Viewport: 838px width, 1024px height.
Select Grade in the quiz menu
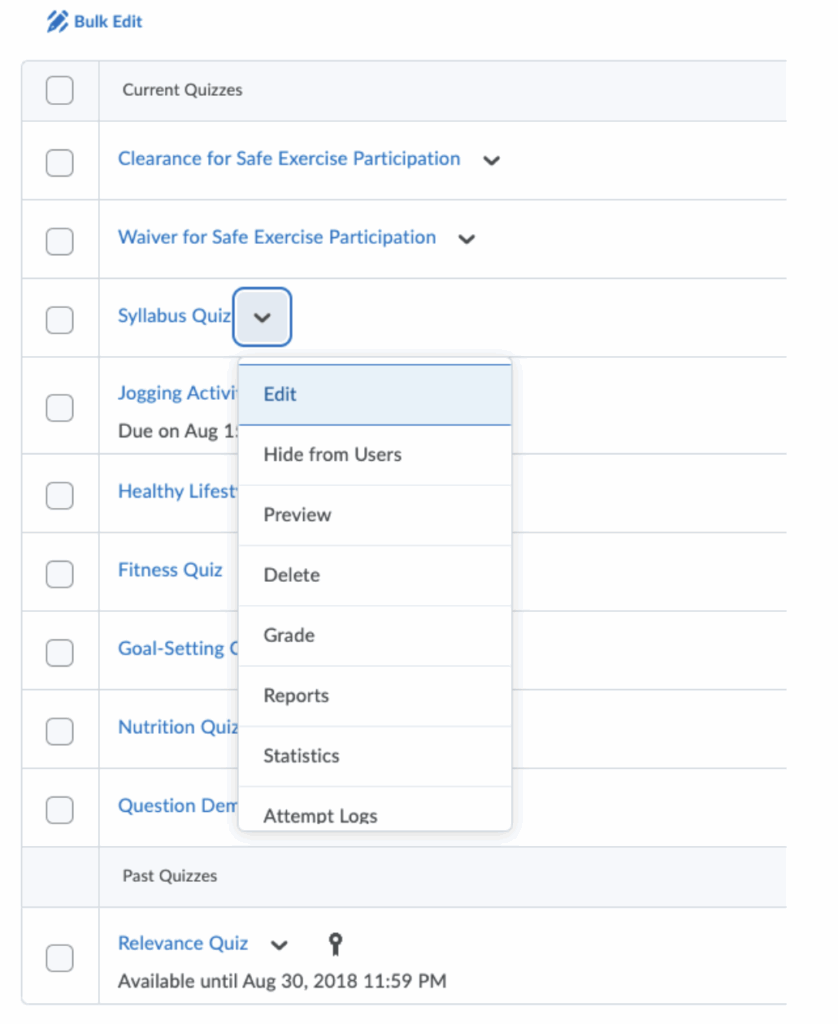[x=289, y=635]
